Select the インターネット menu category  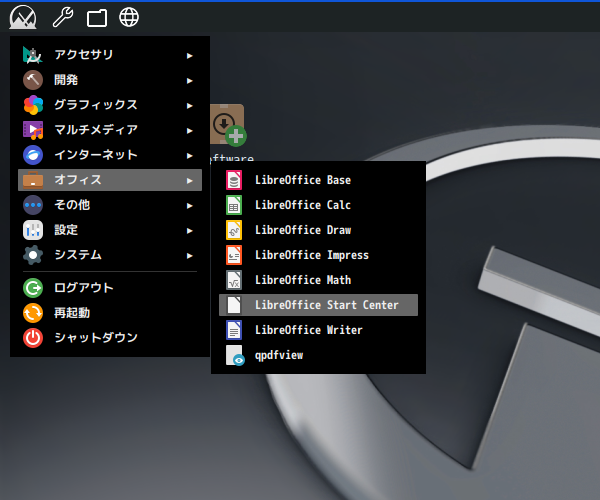coord(95,155)
